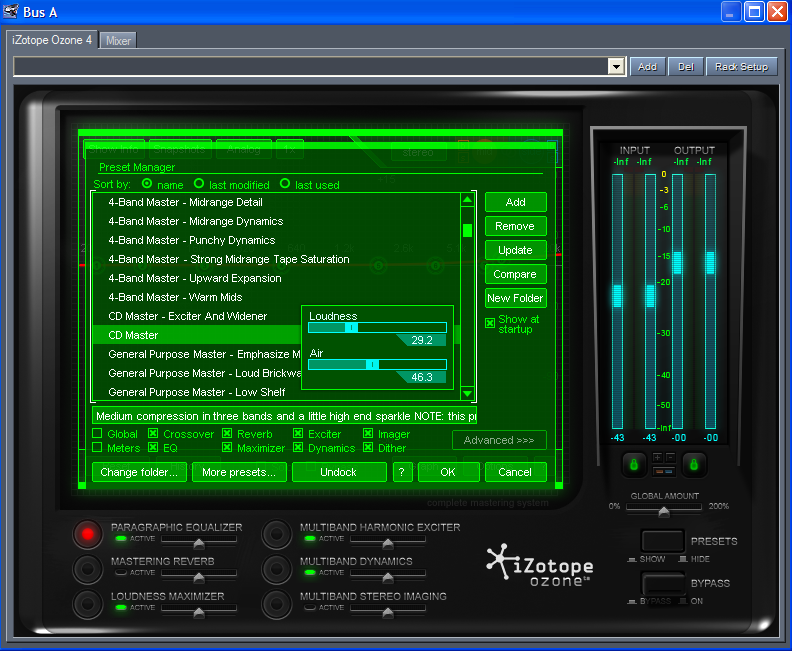792x651 pixels.
Task: Enable the Global checkbox
Action: (97, 433)
